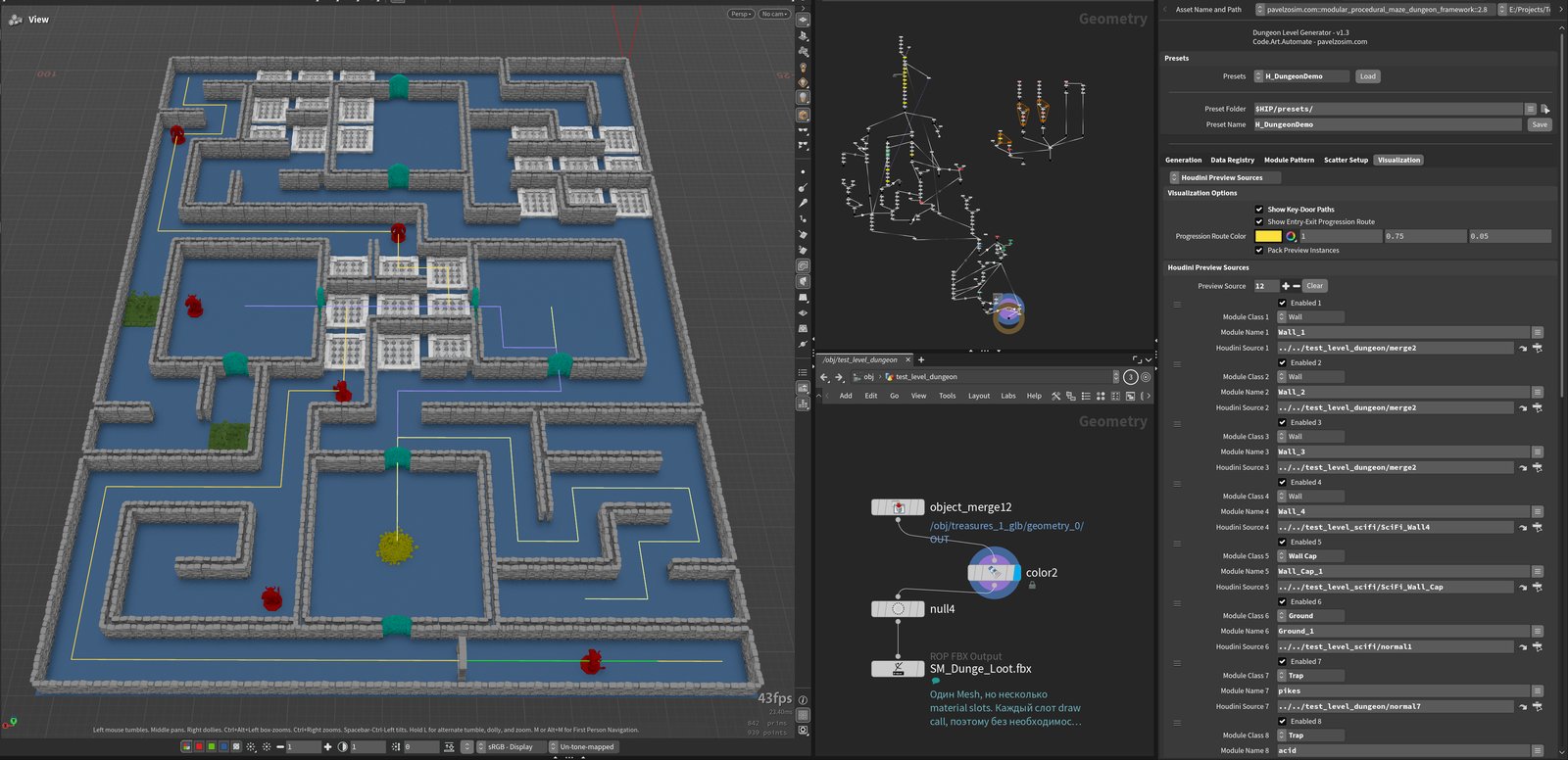1568x760 pixels.
Task: Switch to Module Pattern tab
Action: pos(1289,160)
